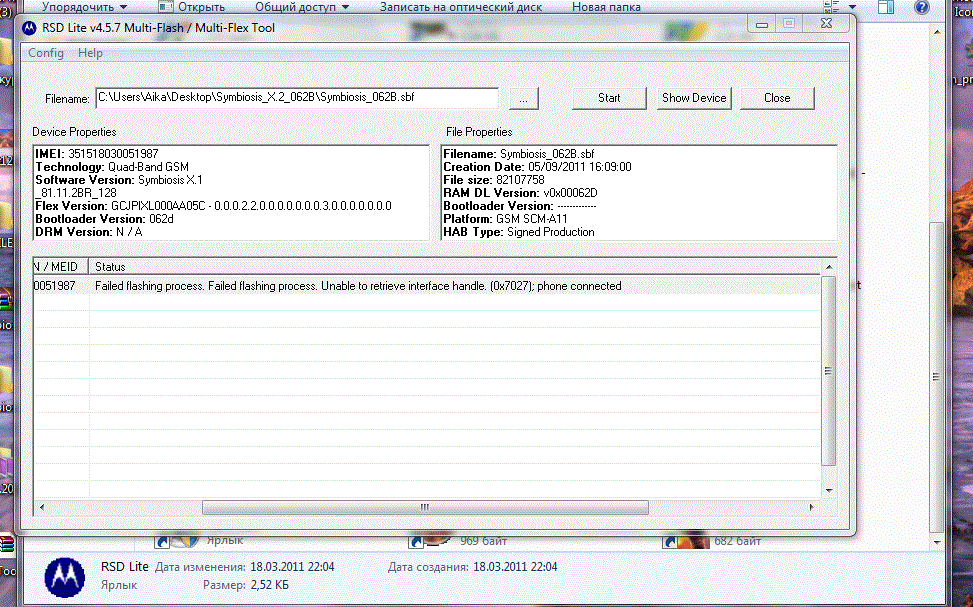973x607 pixels.
Task: Click the Creation Date 05/09/2011 line
Action: [537, 166]
